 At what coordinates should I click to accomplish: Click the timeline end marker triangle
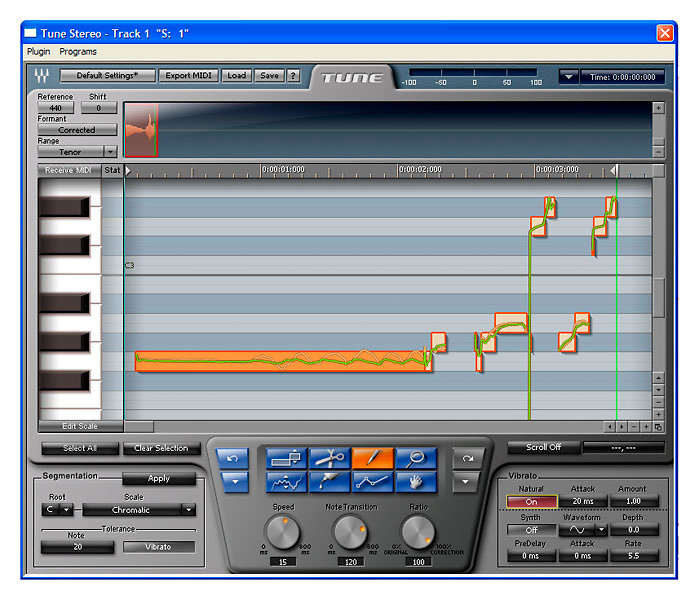tap(613, 170)
